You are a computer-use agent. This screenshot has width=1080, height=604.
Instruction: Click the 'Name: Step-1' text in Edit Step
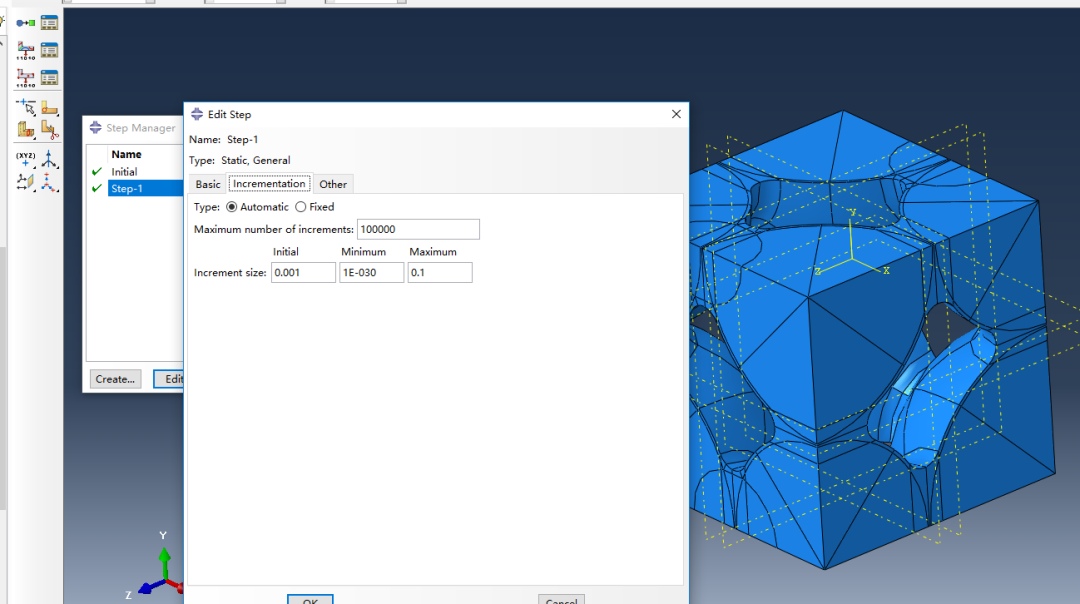224,140
